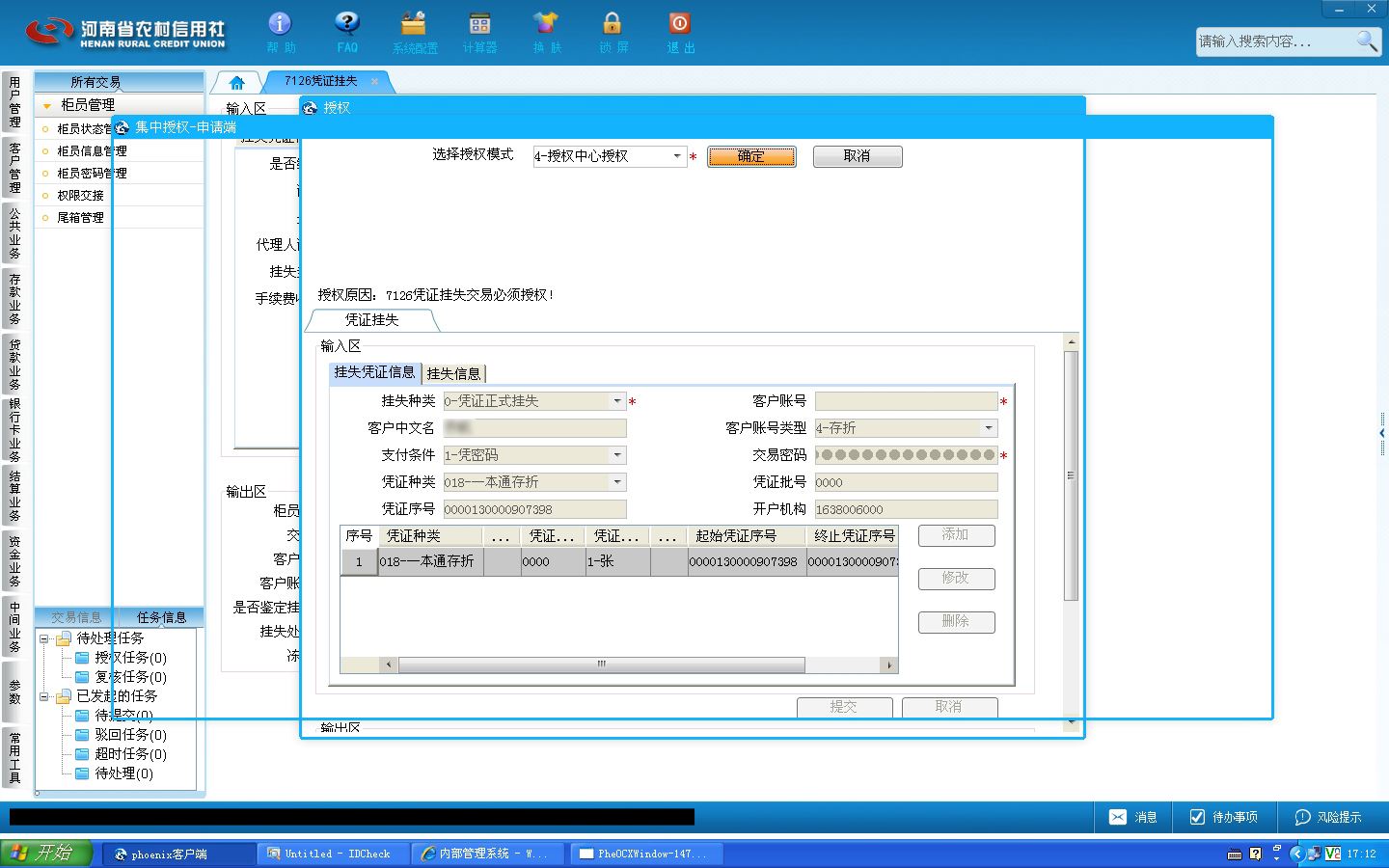Open 银行卡业务 vertical sidebar tab
Viewport: 1389px width, 868px height.
[14, 430]
